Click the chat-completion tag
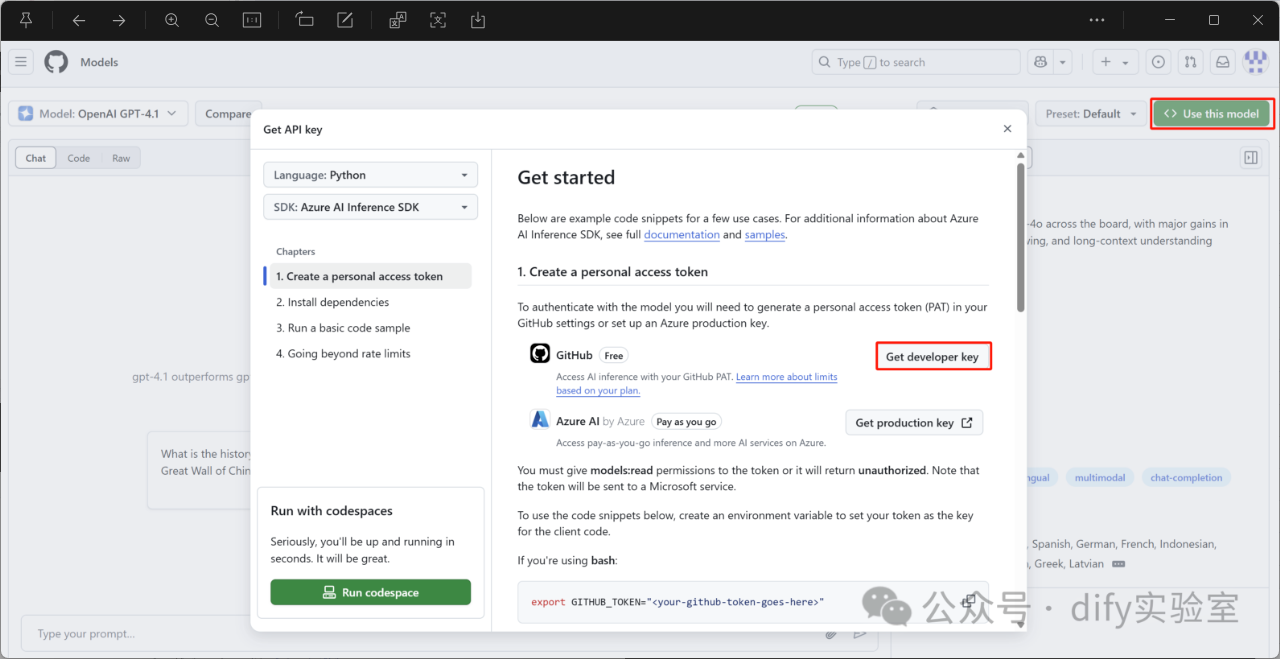 [x=1186, y=478]
